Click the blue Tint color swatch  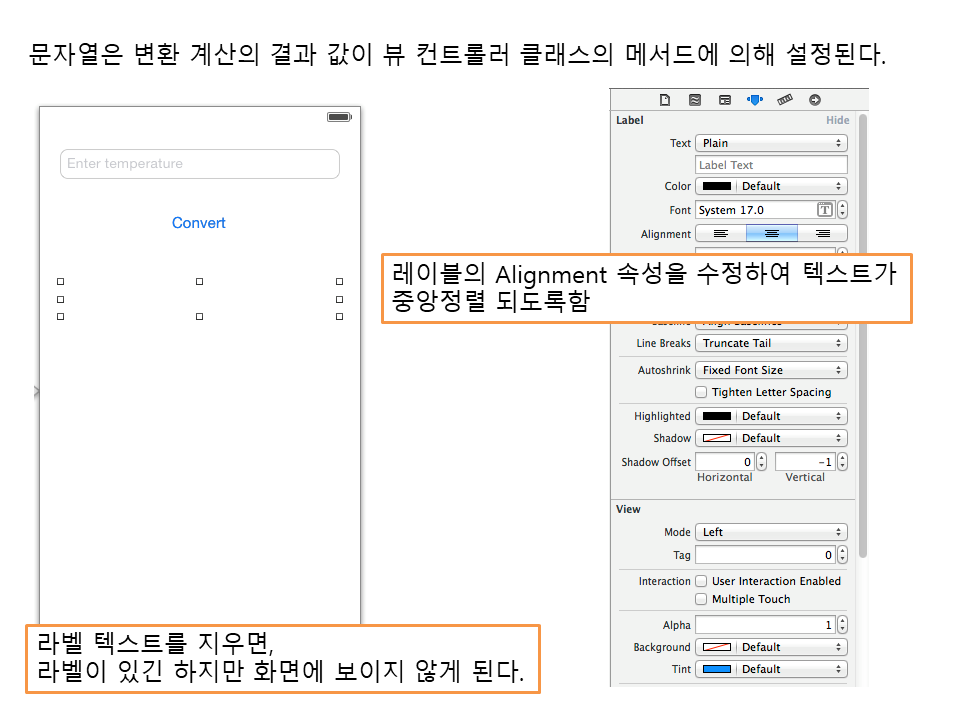716,669
